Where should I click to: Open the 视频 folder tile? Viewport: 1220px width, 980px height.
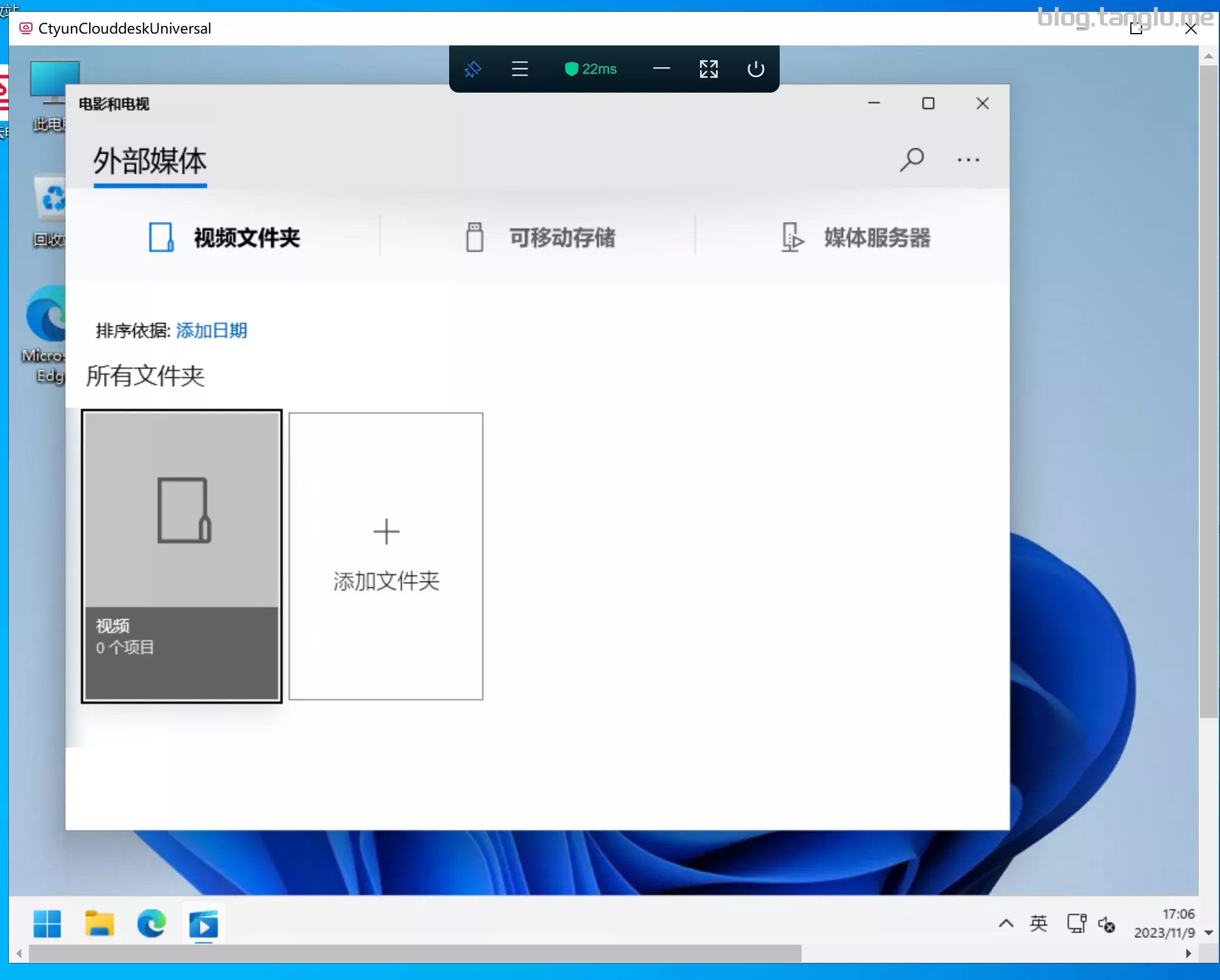click(x=182, y=556)
